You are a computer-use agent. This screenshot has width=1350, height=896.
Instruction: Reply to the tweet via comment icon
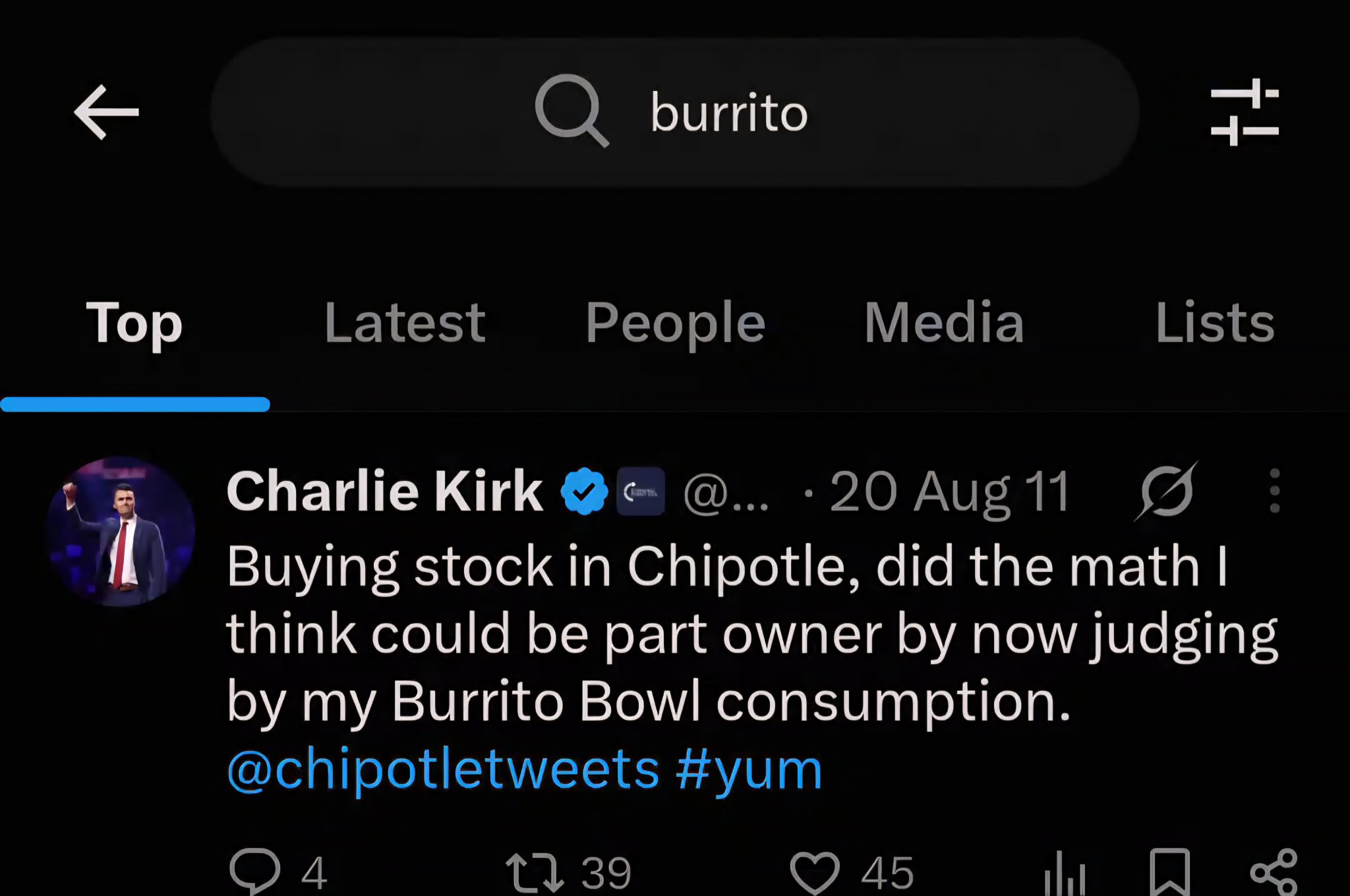255,871
